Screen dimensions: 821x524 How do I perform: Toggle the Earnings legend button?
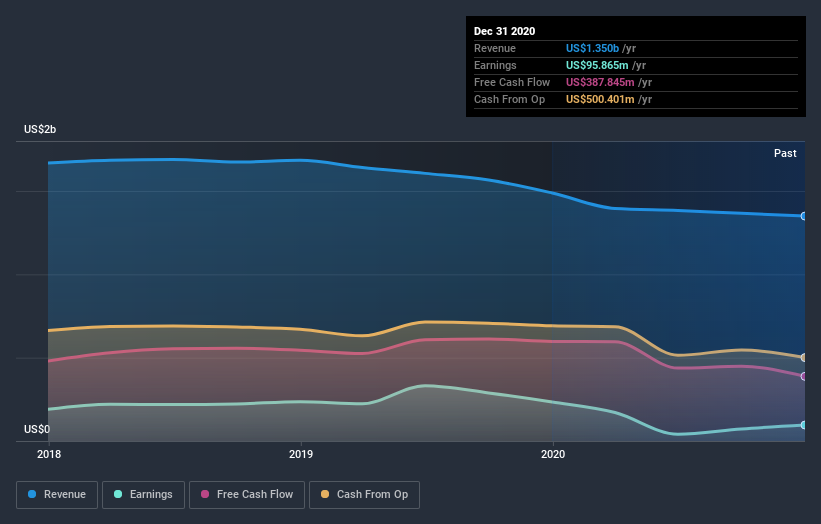pos(143,495)
